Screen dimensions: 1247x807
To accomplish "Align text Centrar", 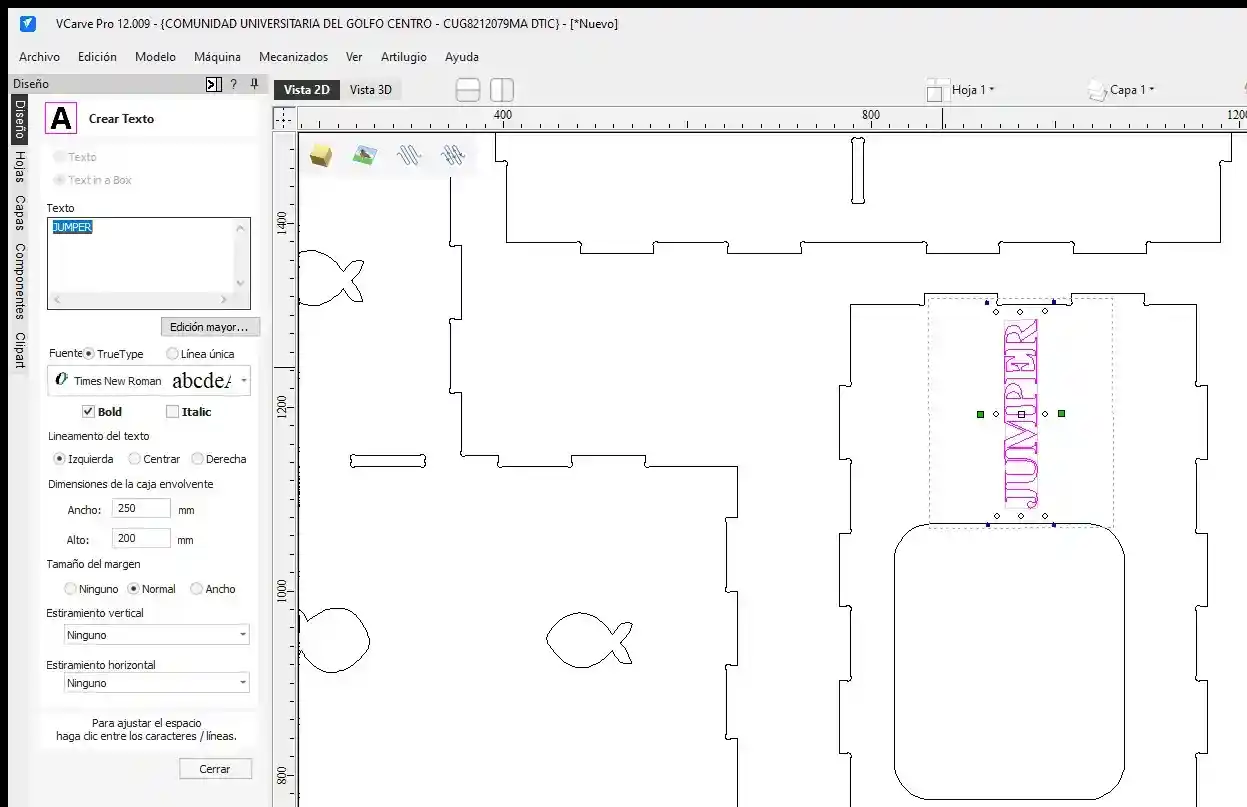I will [135, 459].
